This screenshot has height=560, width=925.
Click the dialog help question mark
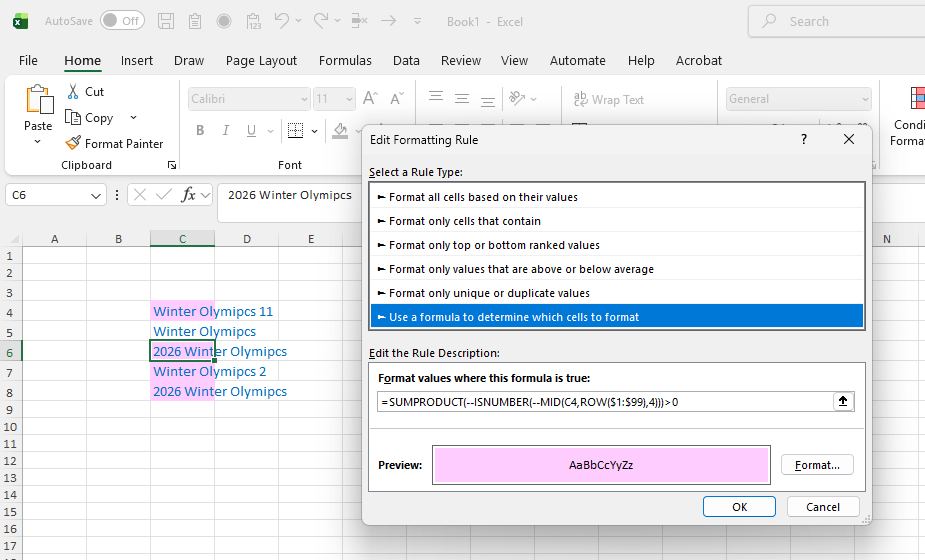(x=803, y=139)
